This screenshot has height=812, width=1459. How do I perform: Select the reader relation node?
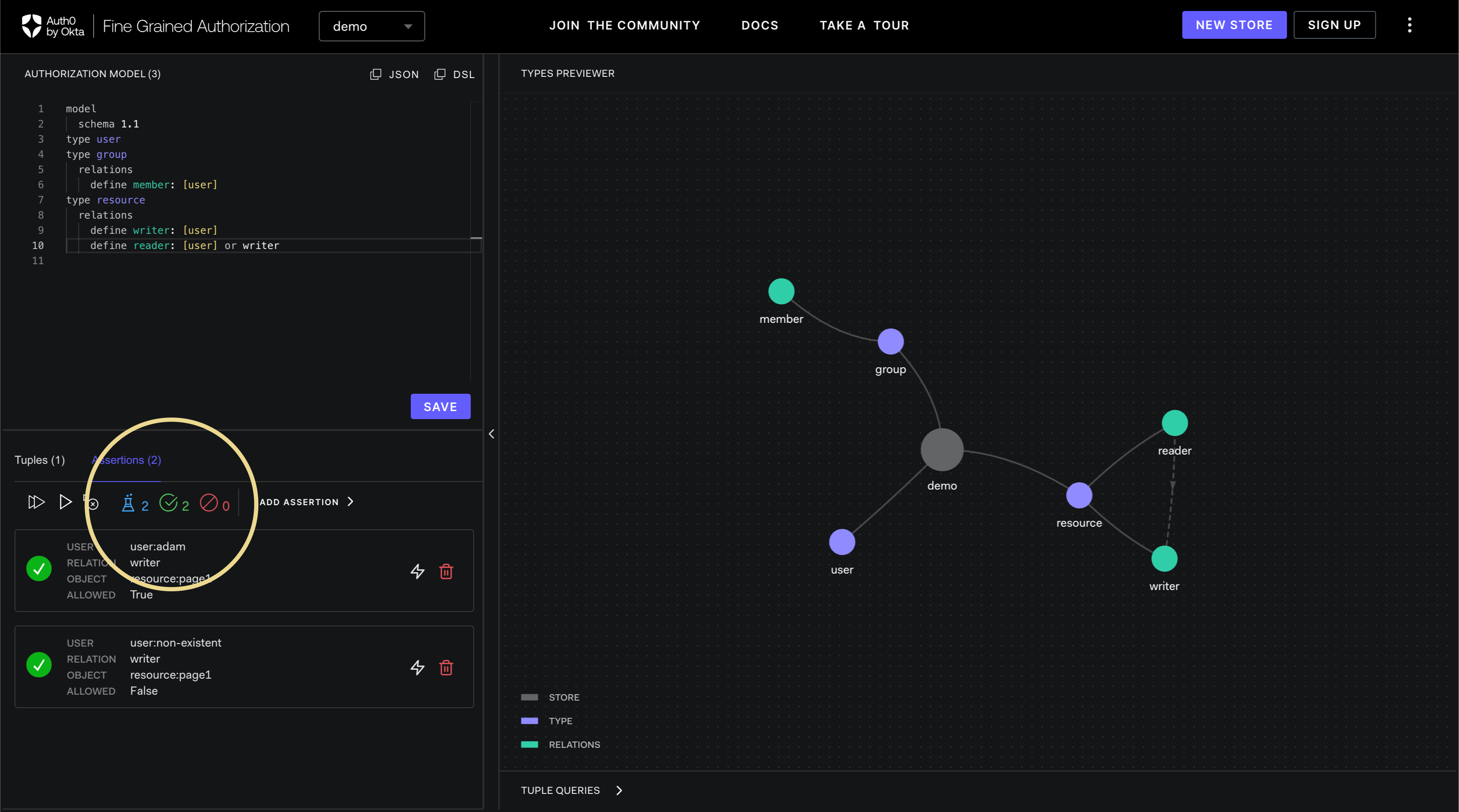click(x=1175, y=423)
